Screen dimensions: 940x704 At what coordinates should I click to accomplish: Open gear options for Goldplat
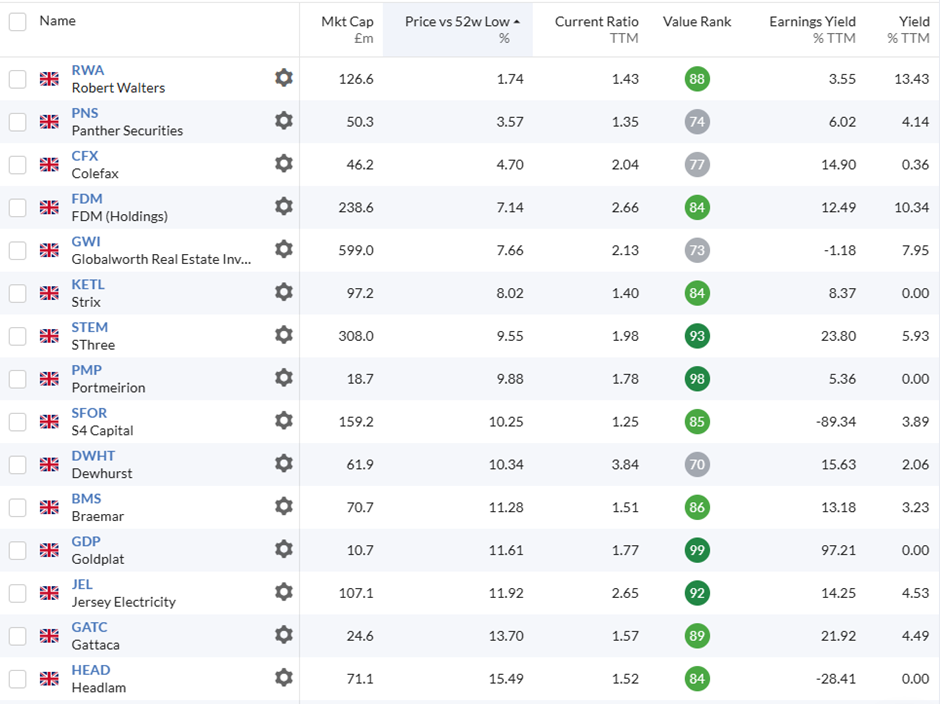[x=284, y=550]
